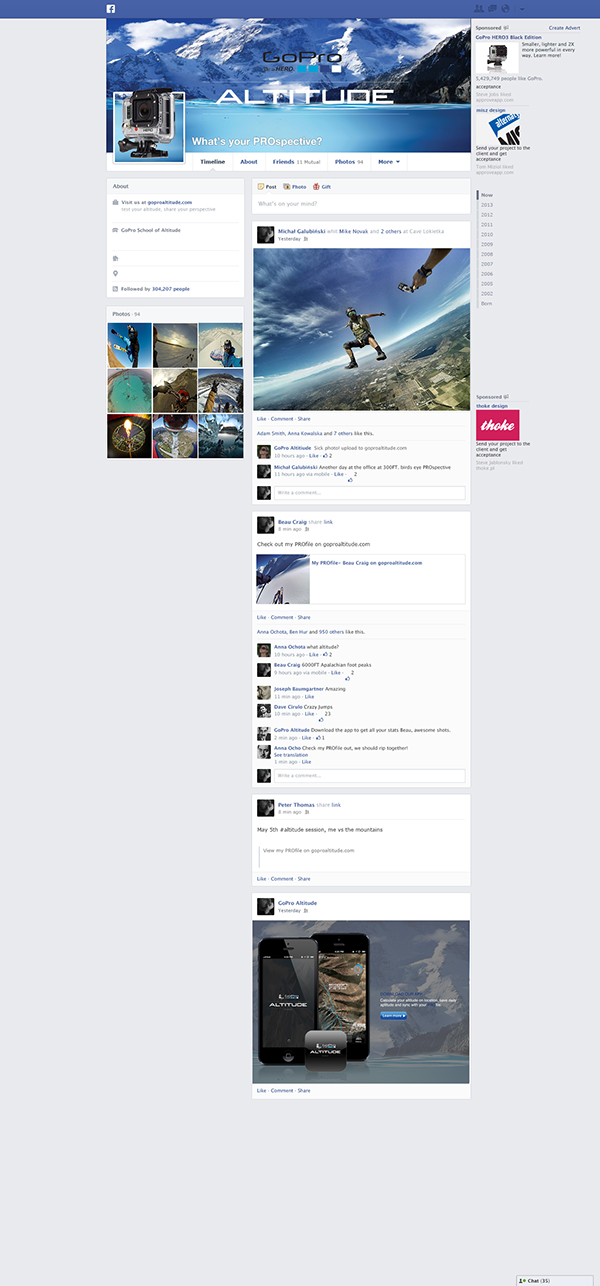Open Anna Ochota's avatar on "what altitude?" comment
This screenshot has height=1286, width=600.
coord(264,650)
